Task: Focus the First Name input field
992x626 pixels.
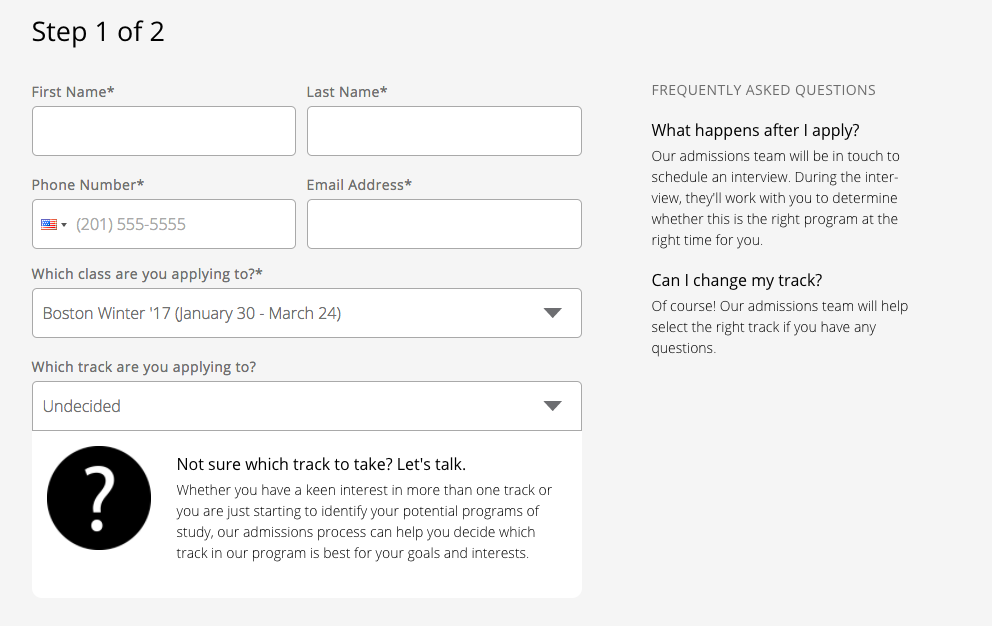Action: pos(164,131)
